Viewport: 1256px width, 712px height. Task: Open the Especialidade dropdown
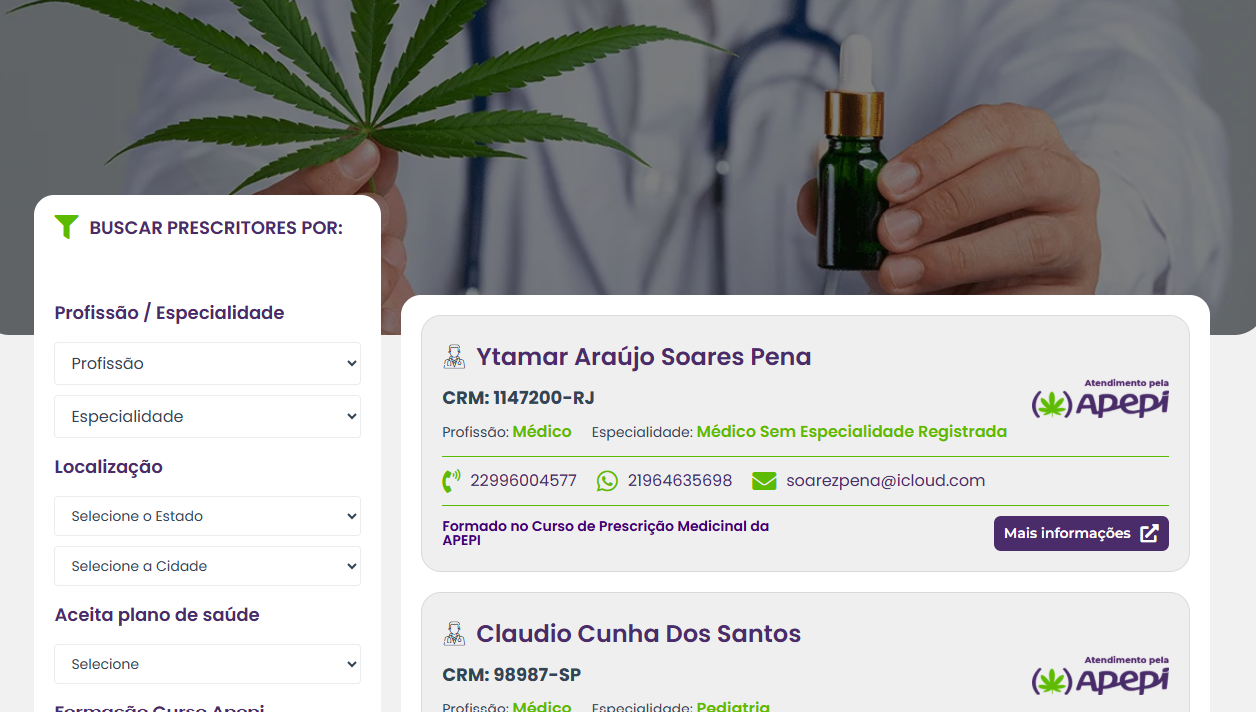click(x=207, y=417)
